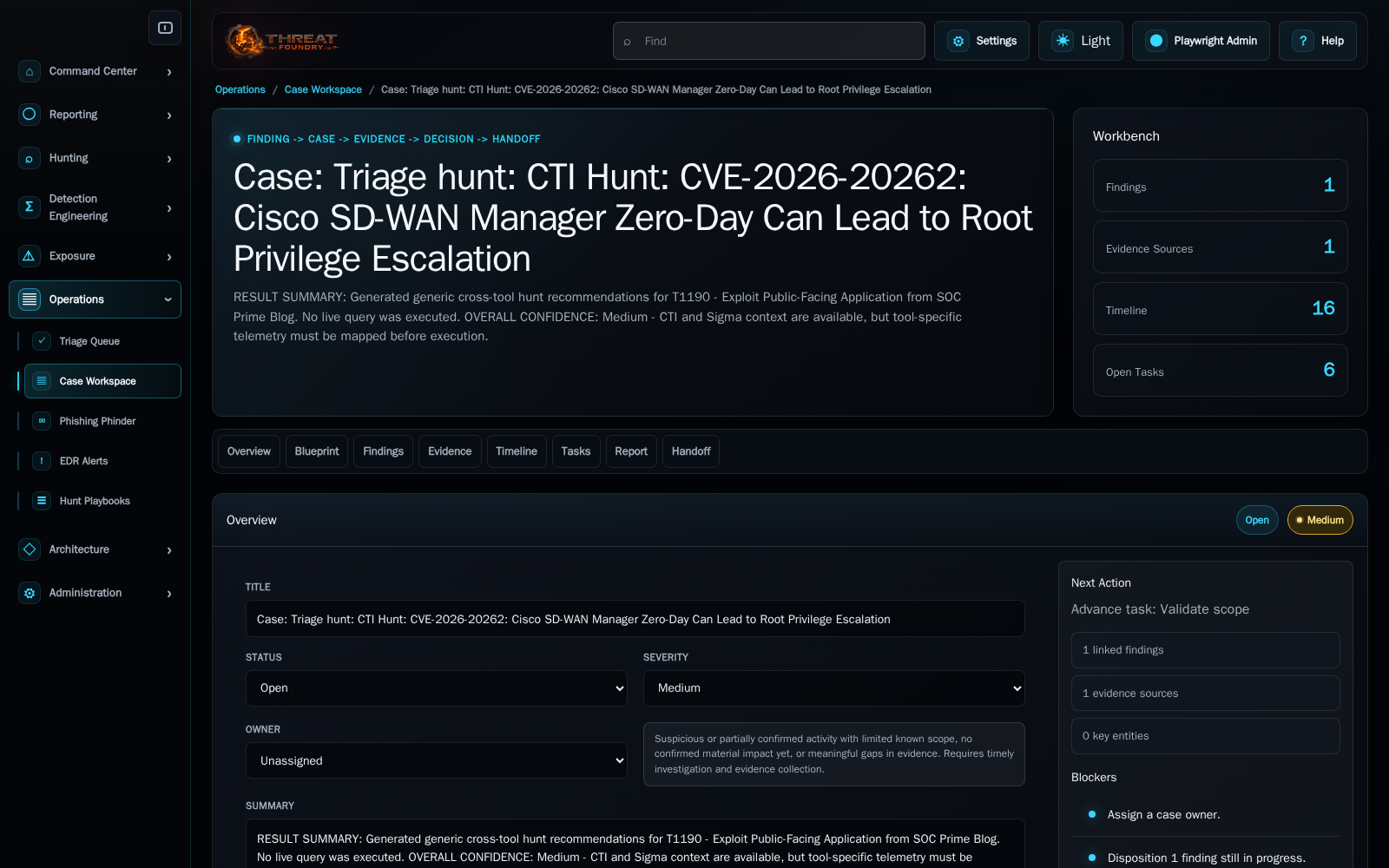The width and height of the screenshot is (1389, 868).
Task: Click the Command Center home icon
Action: click(30, 71)
